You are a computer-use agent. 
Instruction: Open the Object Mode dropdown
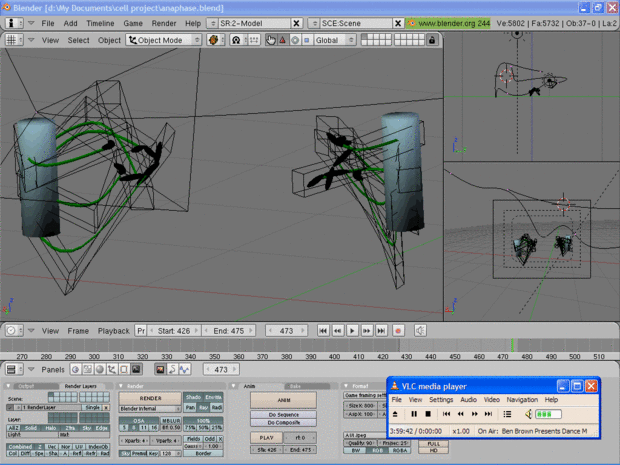(x=164, y=40)
